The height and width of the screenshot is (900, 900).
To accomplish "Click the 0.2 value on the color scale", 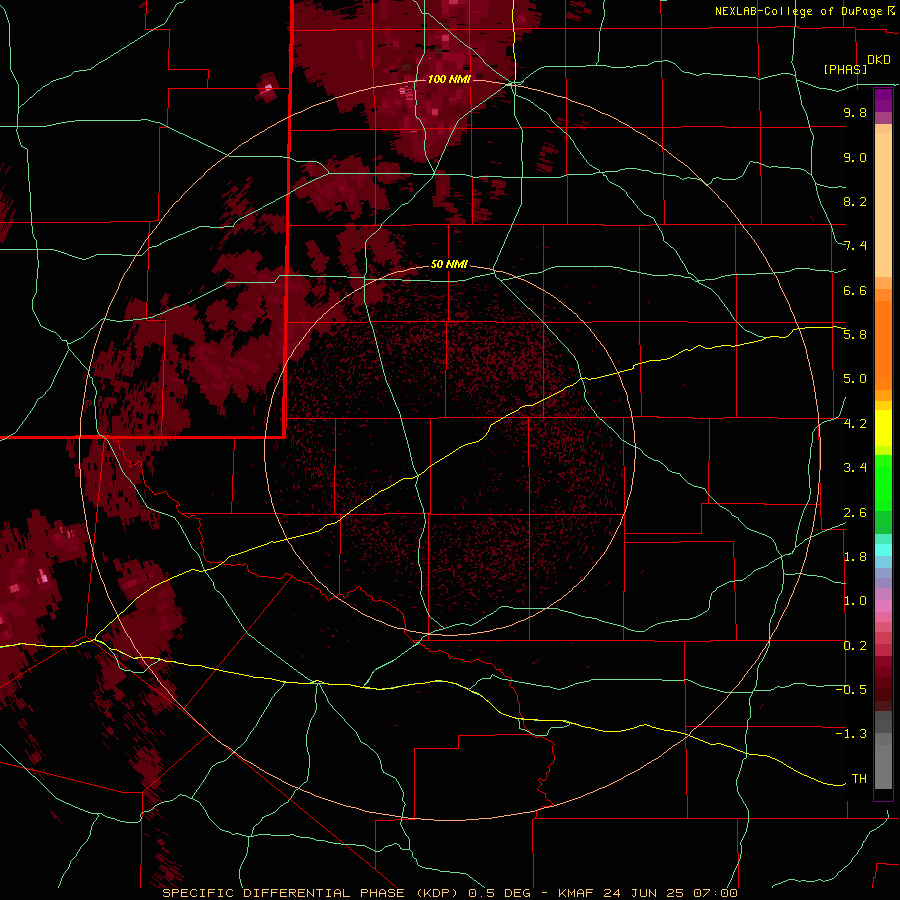I will pos(855,646).
